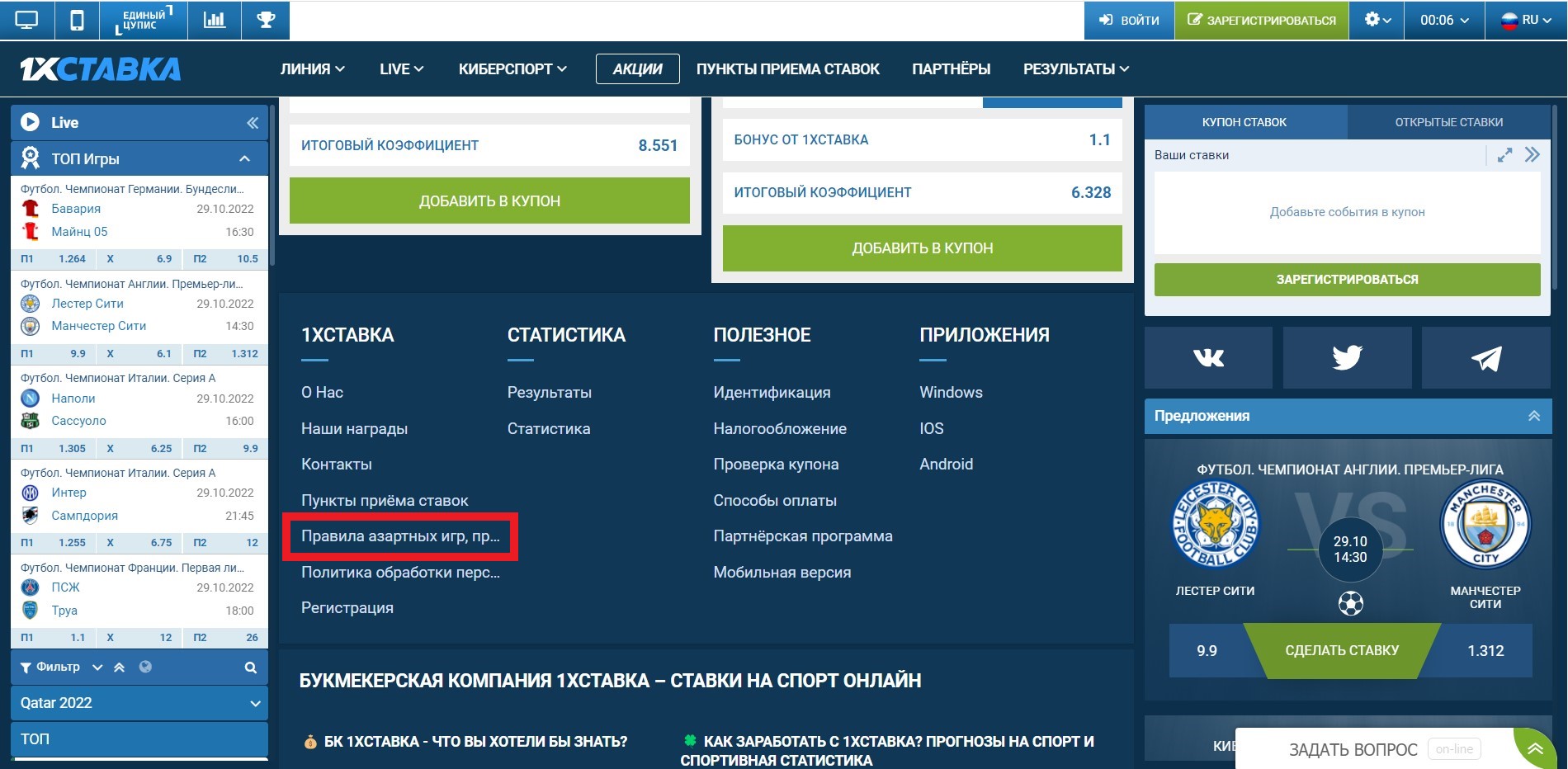The image size is (1568, 769).
Task: Open Пункты приема ставок page
Action: point(787,69)
